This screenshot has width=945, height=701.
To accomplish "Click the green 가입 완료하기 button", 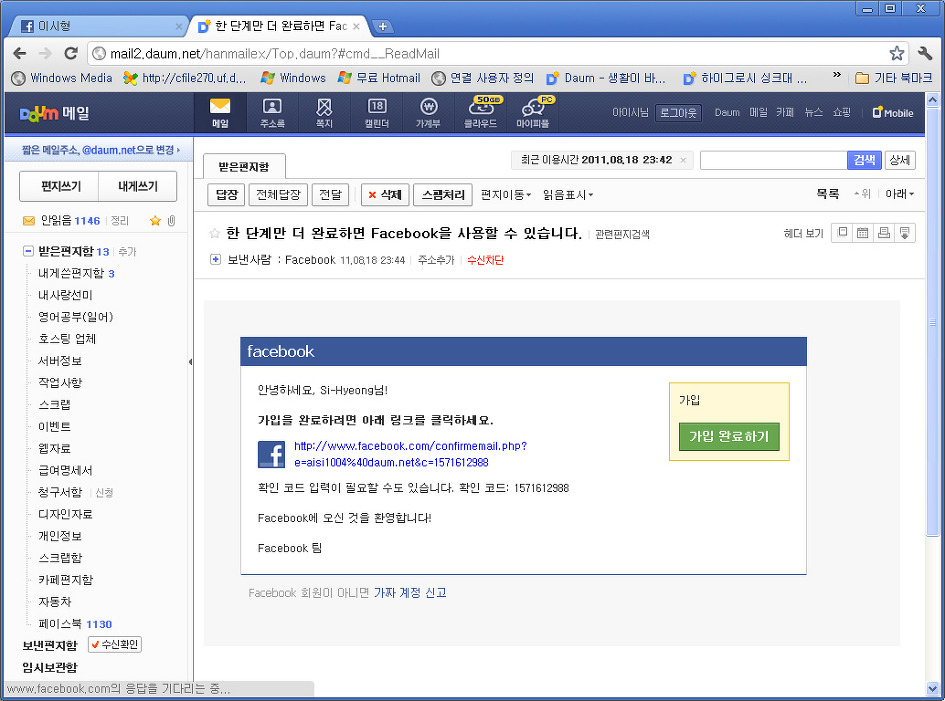I will (x=729, y=436).
